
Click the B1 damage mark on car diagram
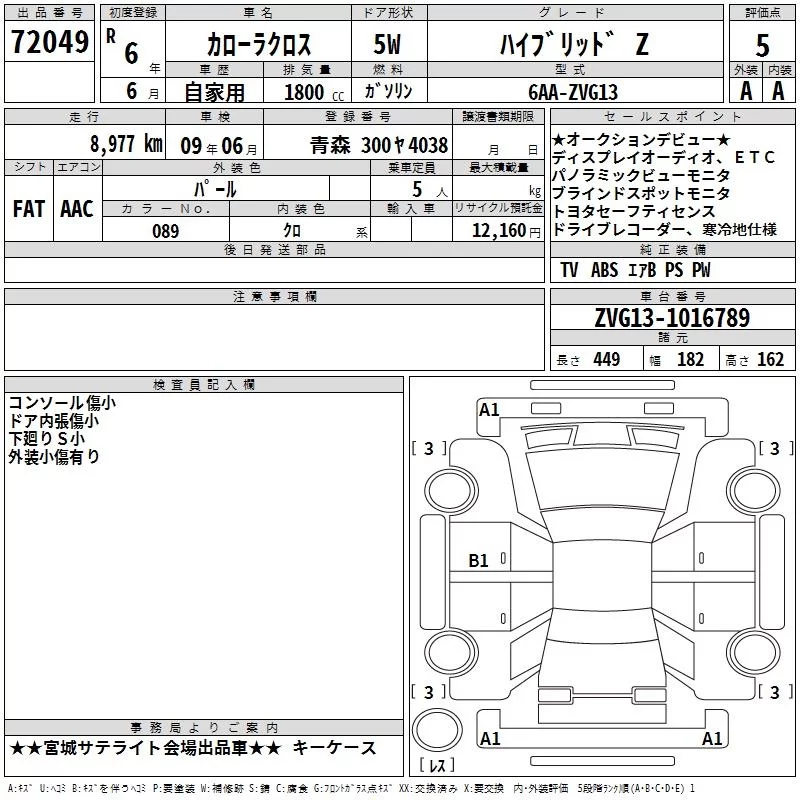(x=478, y=561)
